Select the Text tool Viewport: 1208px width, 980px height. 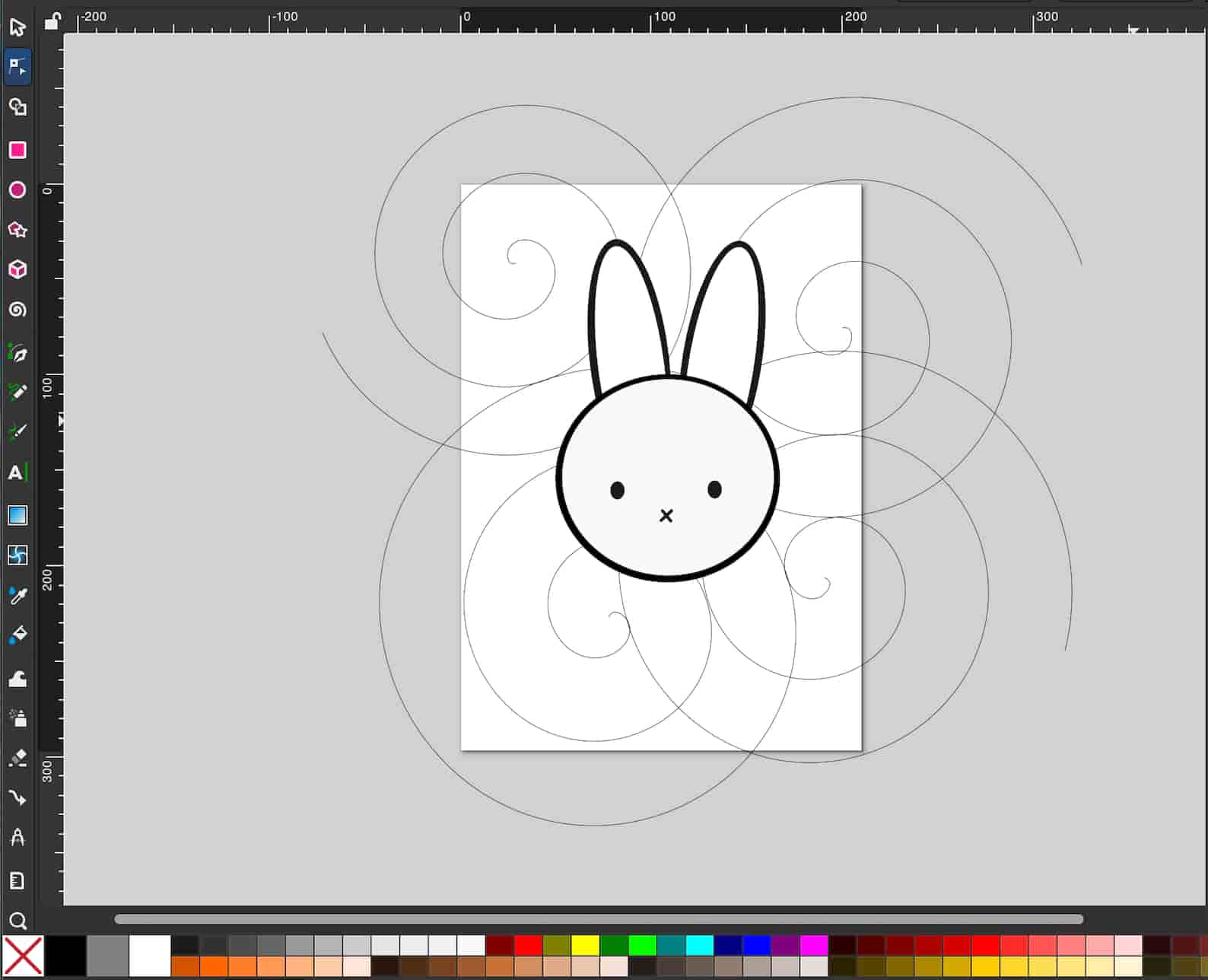pos(17,473)
